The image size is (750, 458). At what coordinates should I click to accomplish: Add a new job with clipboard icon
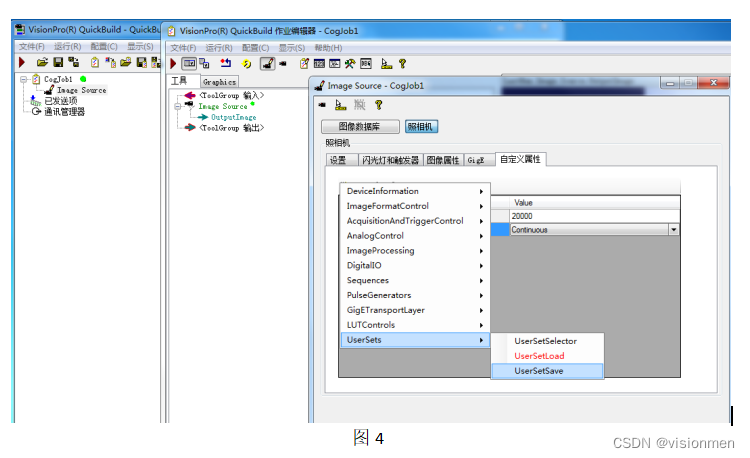tap(95, 62)
